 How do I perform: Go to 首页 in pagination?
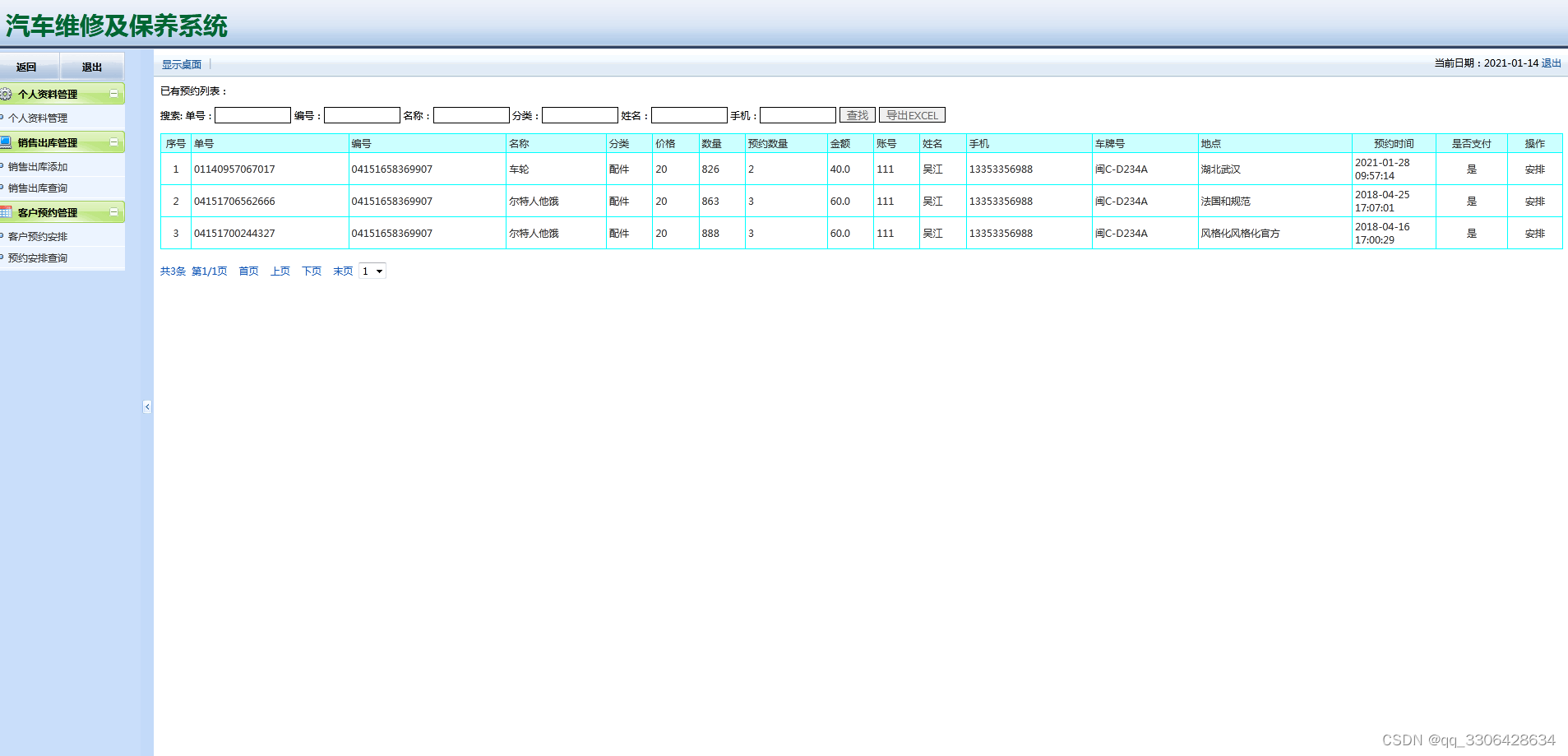(248, 271)
